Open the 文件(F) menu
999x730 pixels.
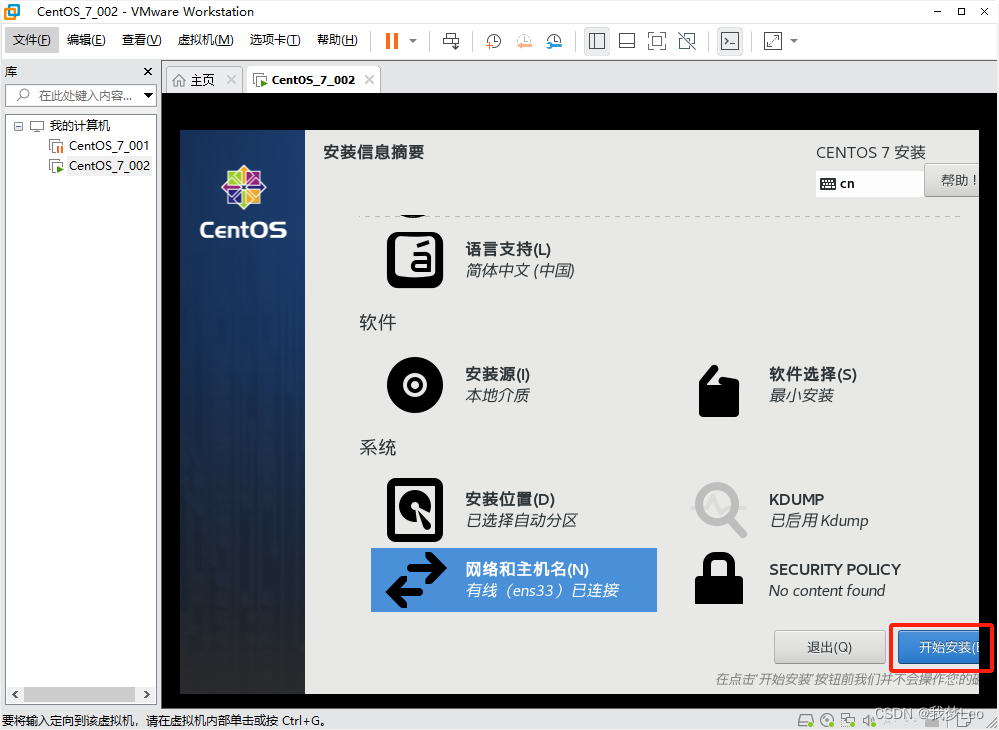[x=32, y=40]
